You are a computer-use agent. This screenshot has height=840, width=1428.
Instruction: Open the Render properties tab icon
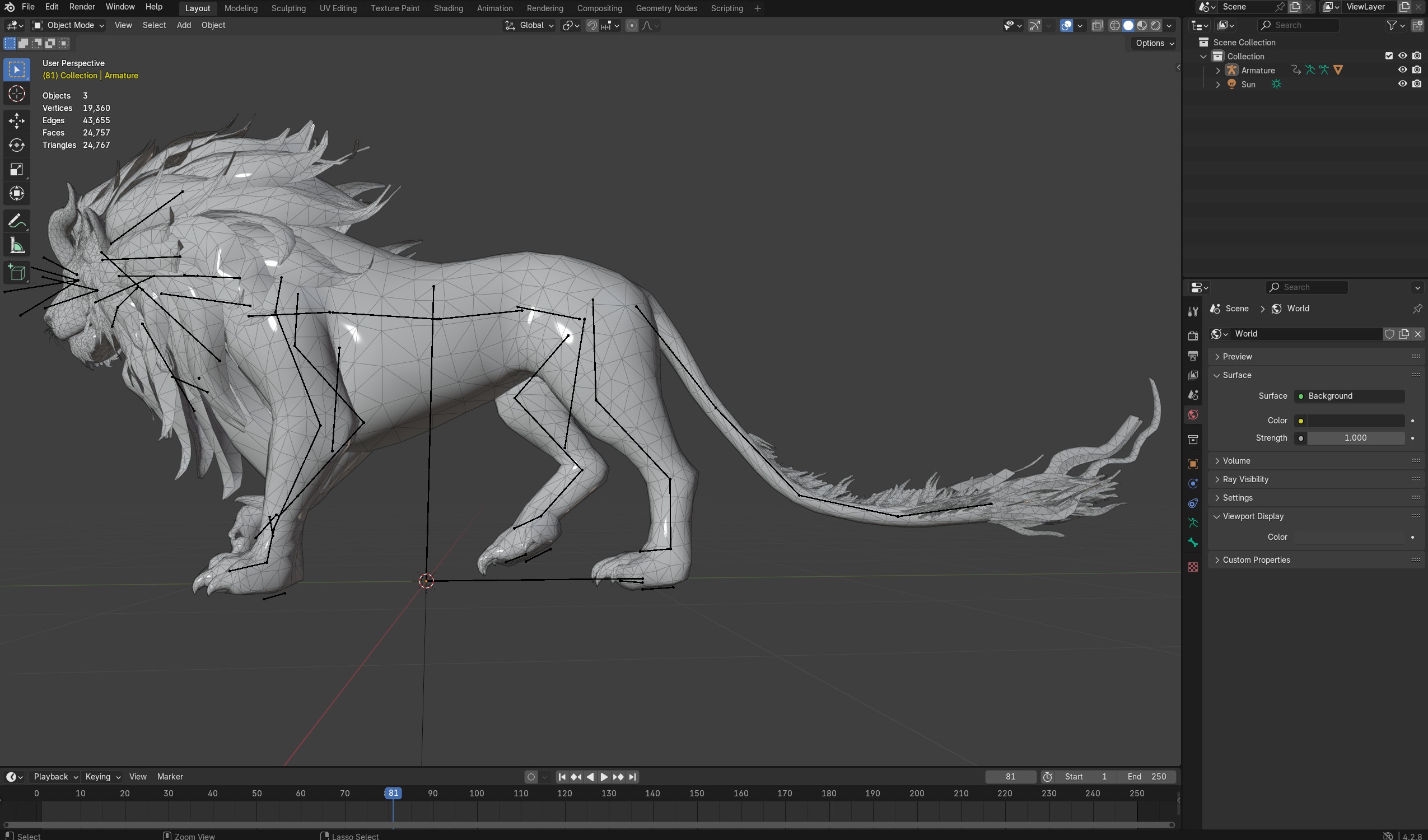[1193, 335]
